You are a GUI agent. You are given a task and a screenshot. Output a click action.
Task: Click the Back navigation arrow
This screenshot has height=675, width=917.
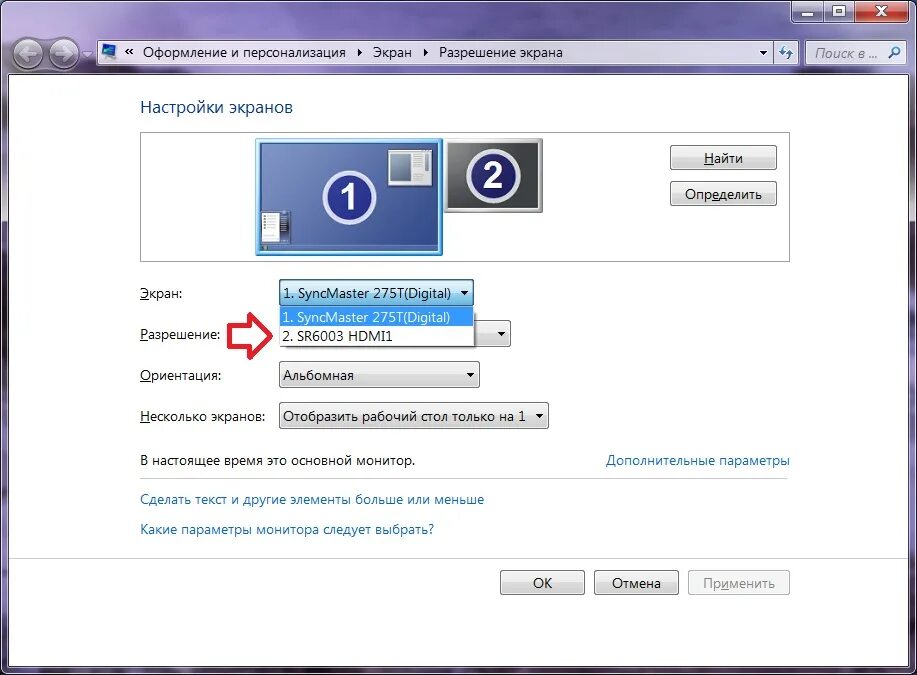pyautogui.click(x=27, y=54)
